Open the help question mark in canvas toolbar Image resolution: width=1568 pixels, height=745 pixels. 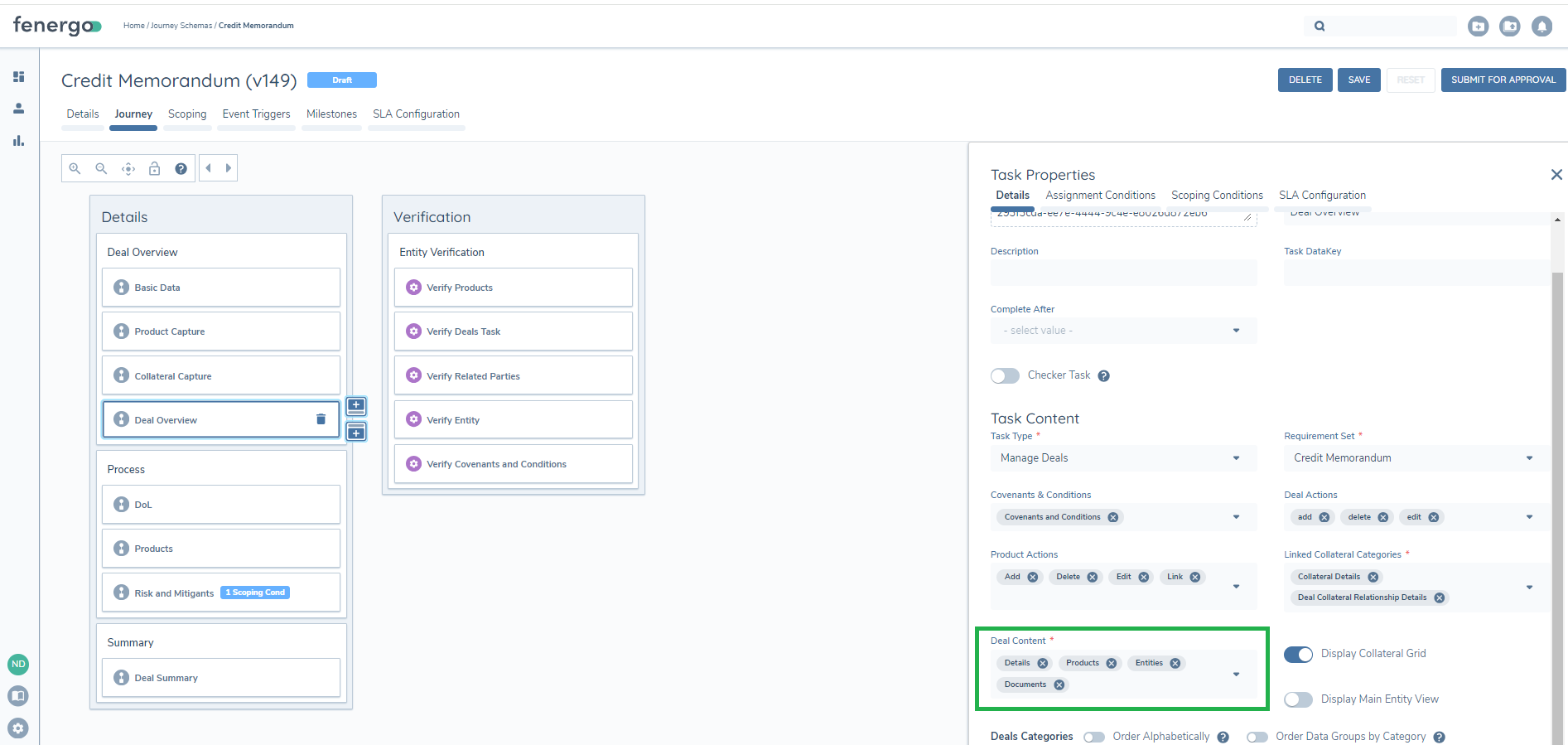click(181, 168)
